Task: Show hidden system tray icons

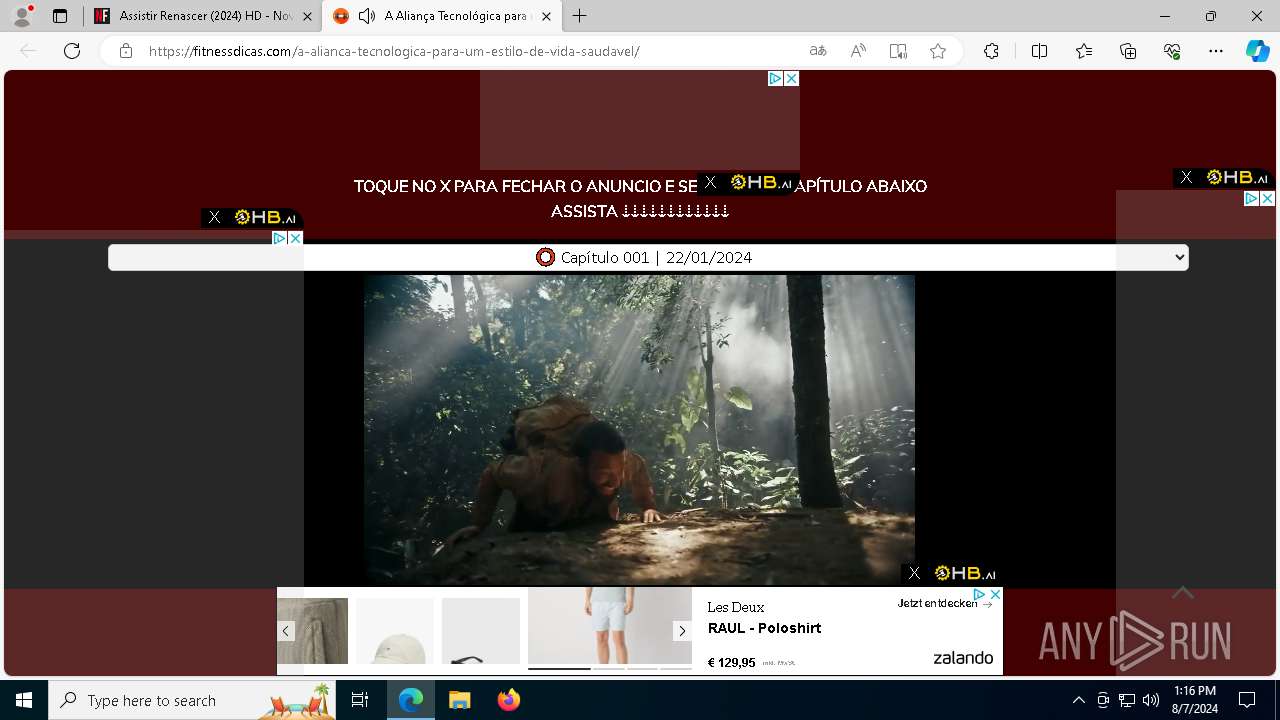Action: point(1078,700)
